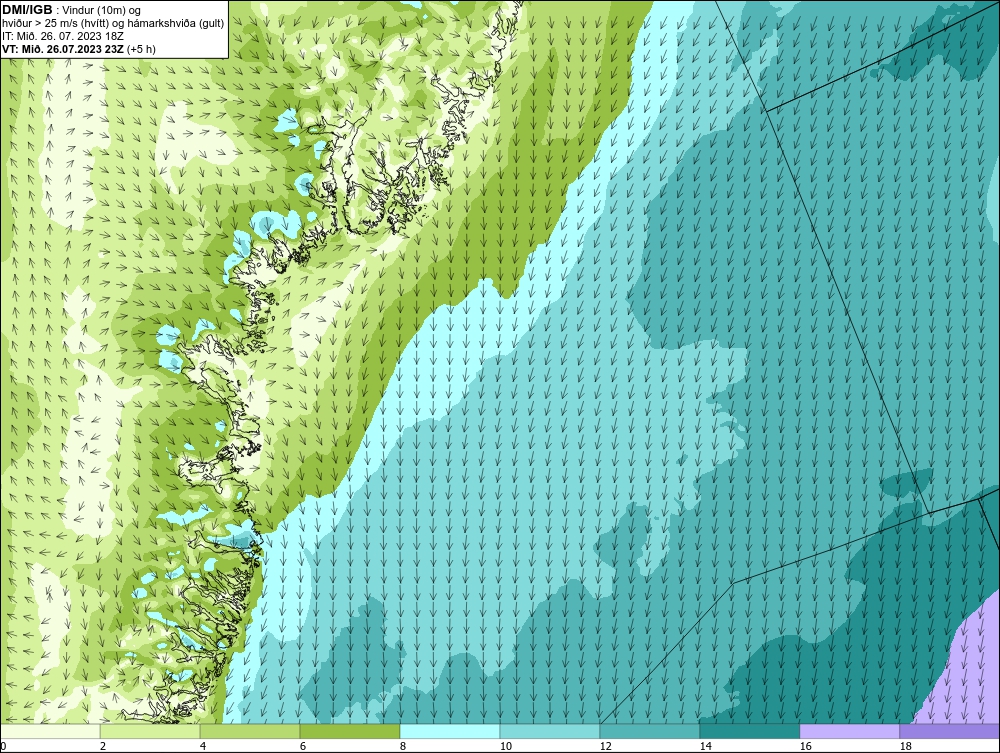1000x753 pixels.
Task: Click the legend label 14
Action: 705,746
